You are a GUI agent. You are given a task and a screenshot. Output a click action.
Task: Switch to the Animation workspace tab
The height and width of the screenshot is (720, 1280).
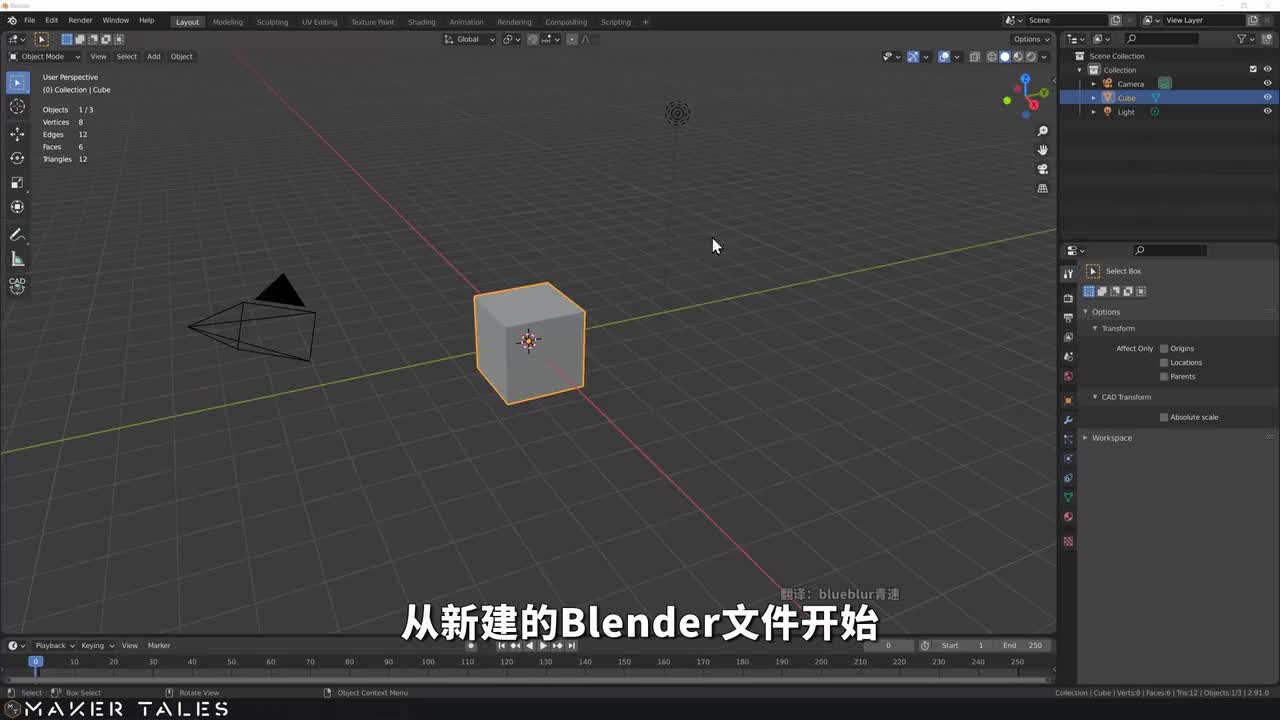(466, 22)
